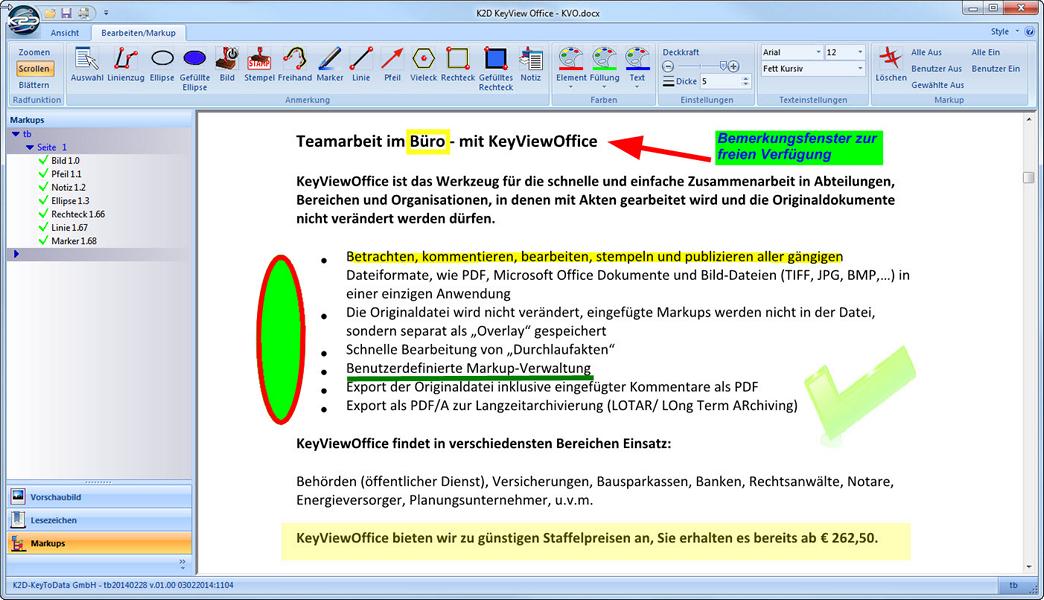This screenshot has height=600, width=1044.
Task: Decrease Deckkraft with the minus button
Action: tap(668, 66)
